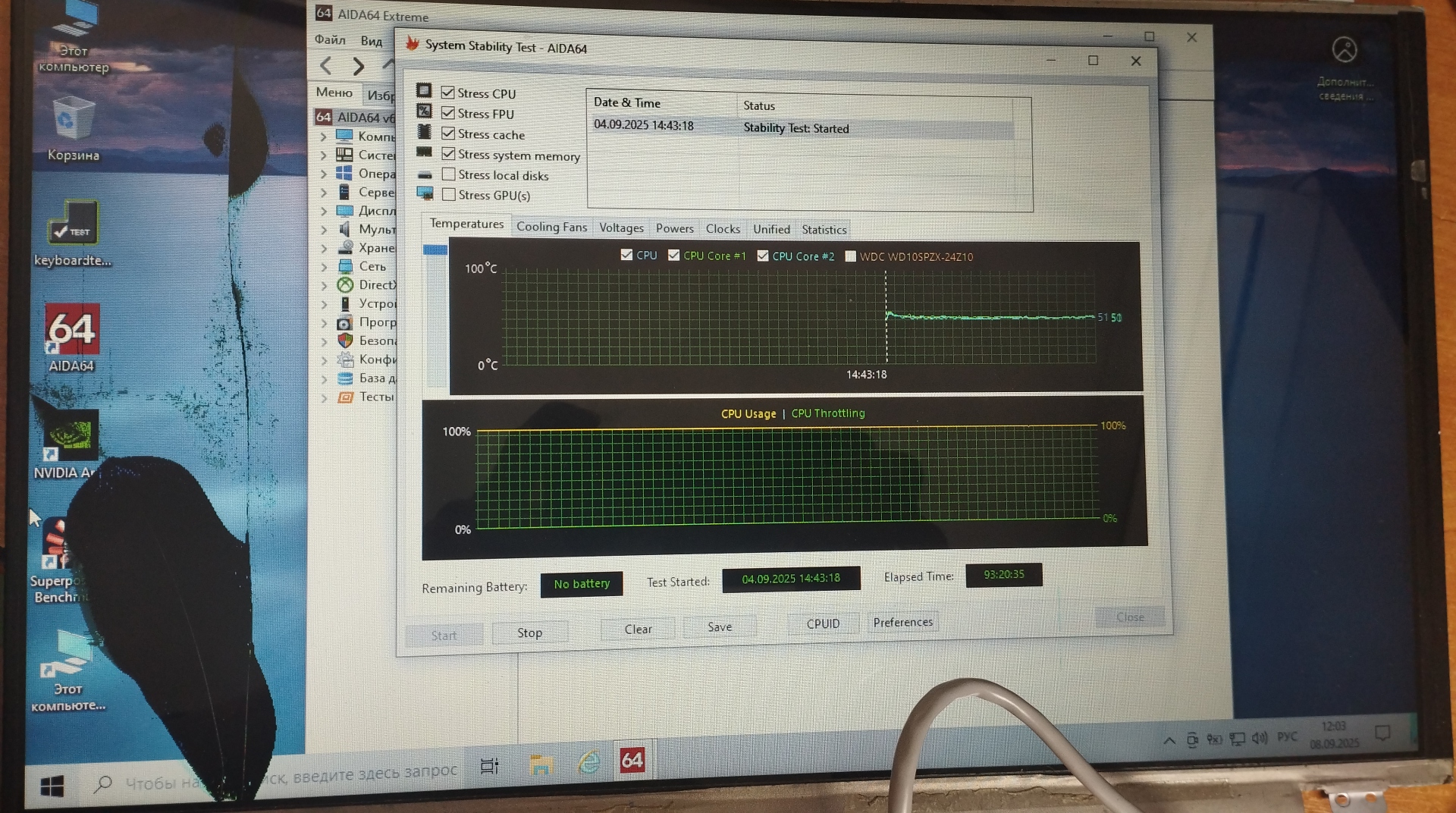Uncheck the Stress CPU checkbox
The width and height of the screenshot is (1456, 813).
[x=448, y=93]
